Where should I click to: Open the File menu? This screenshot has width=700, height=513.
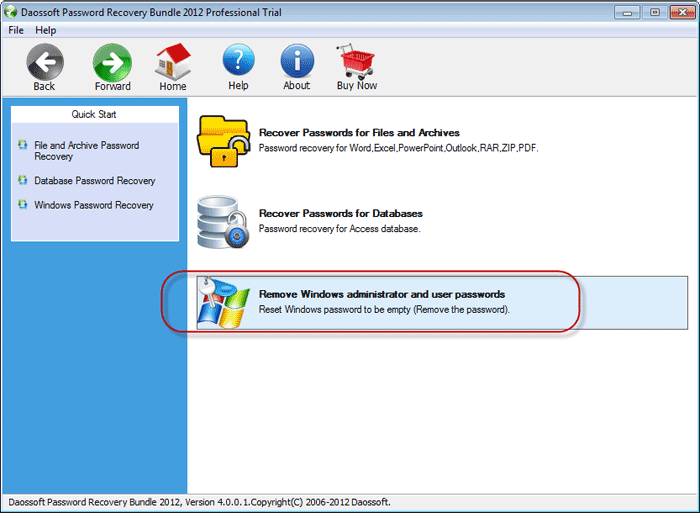[x=16, y=30]
